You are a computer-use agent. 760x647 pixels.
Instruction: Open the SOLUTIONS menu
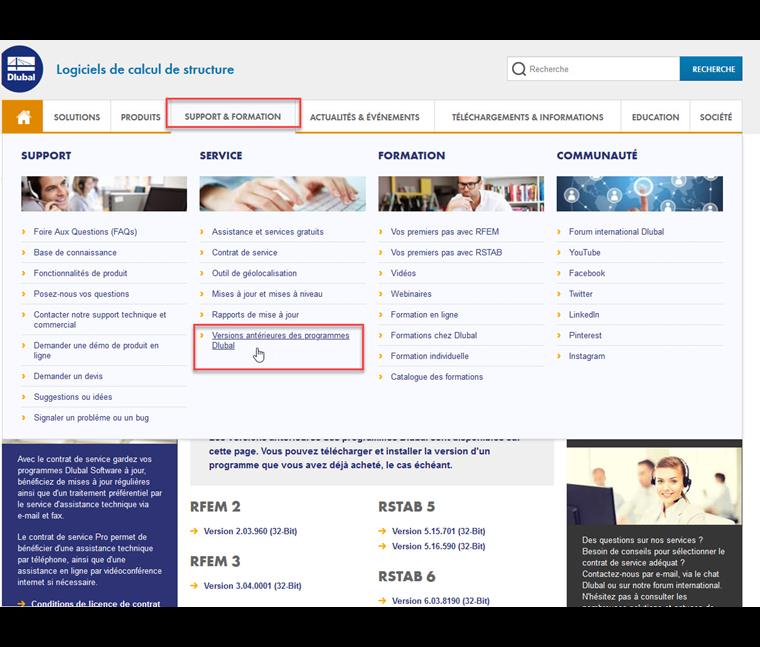(77, 117)
